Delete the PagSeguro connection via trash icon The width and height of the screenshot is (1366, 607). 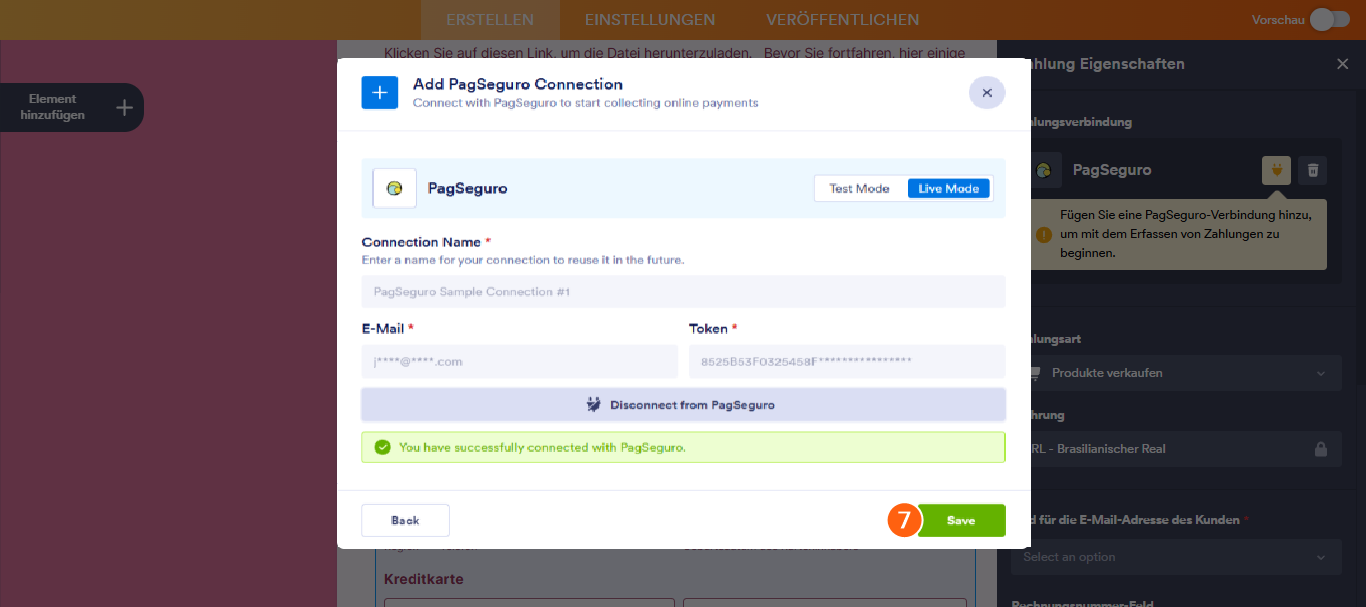point(1313,170)
